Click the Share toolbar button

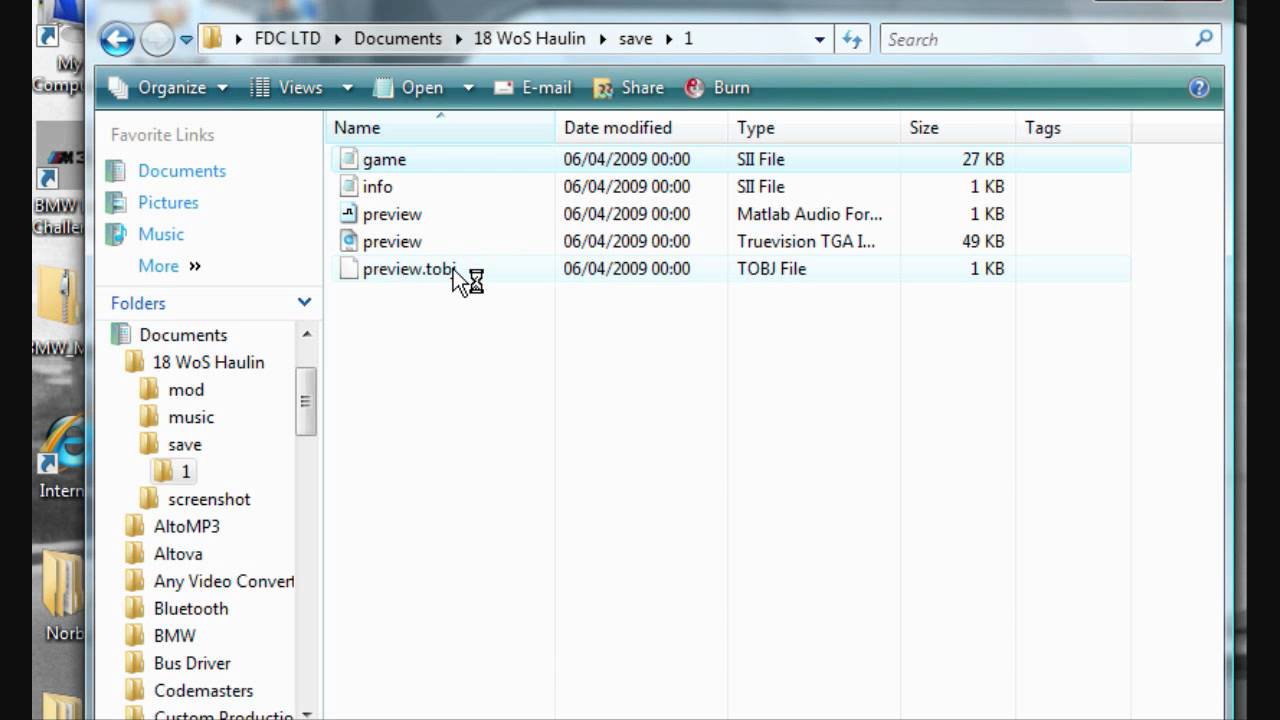click(629, 88)
